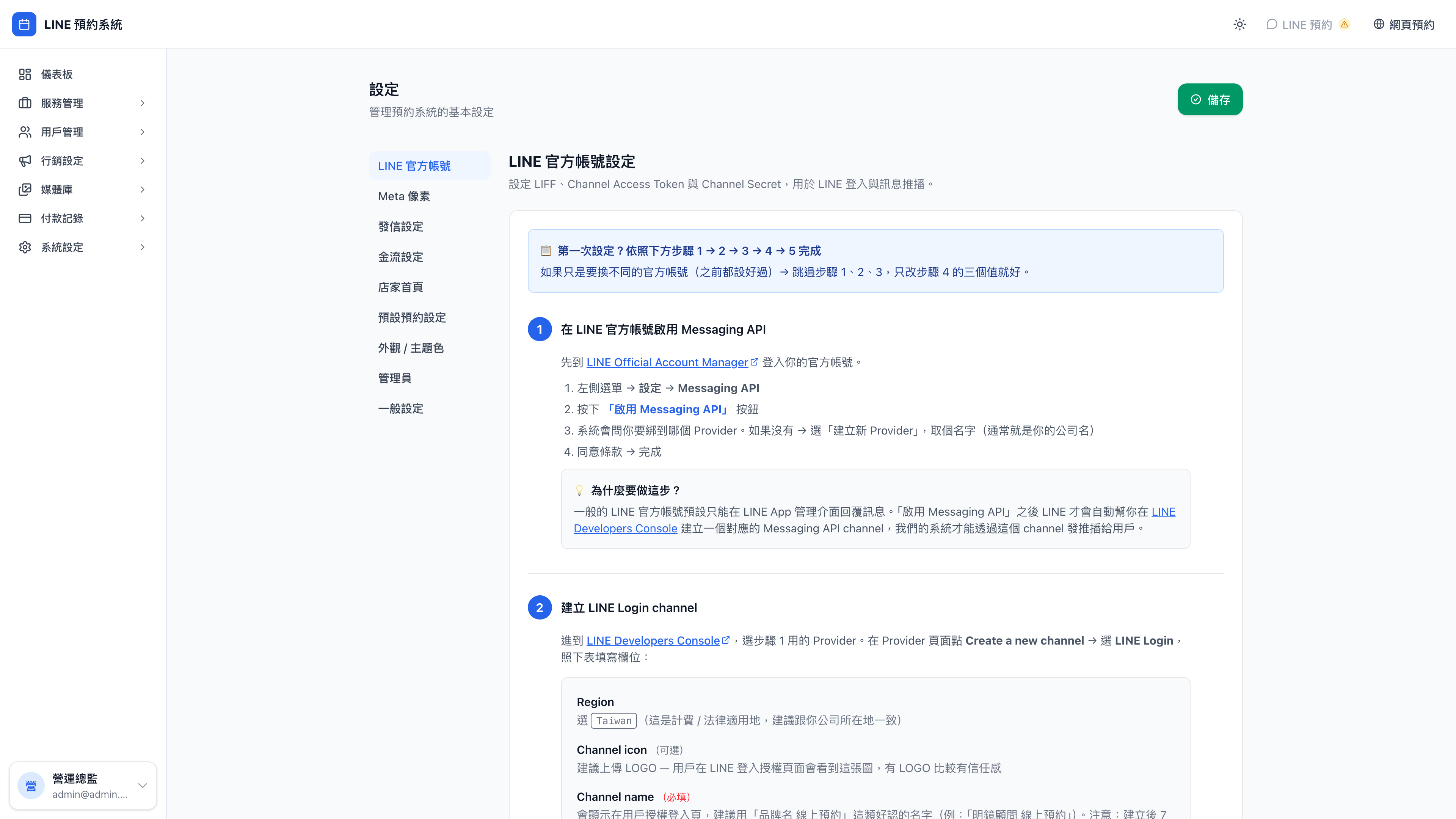Click the 網頁預約 link in the header

coord(1404,24)
